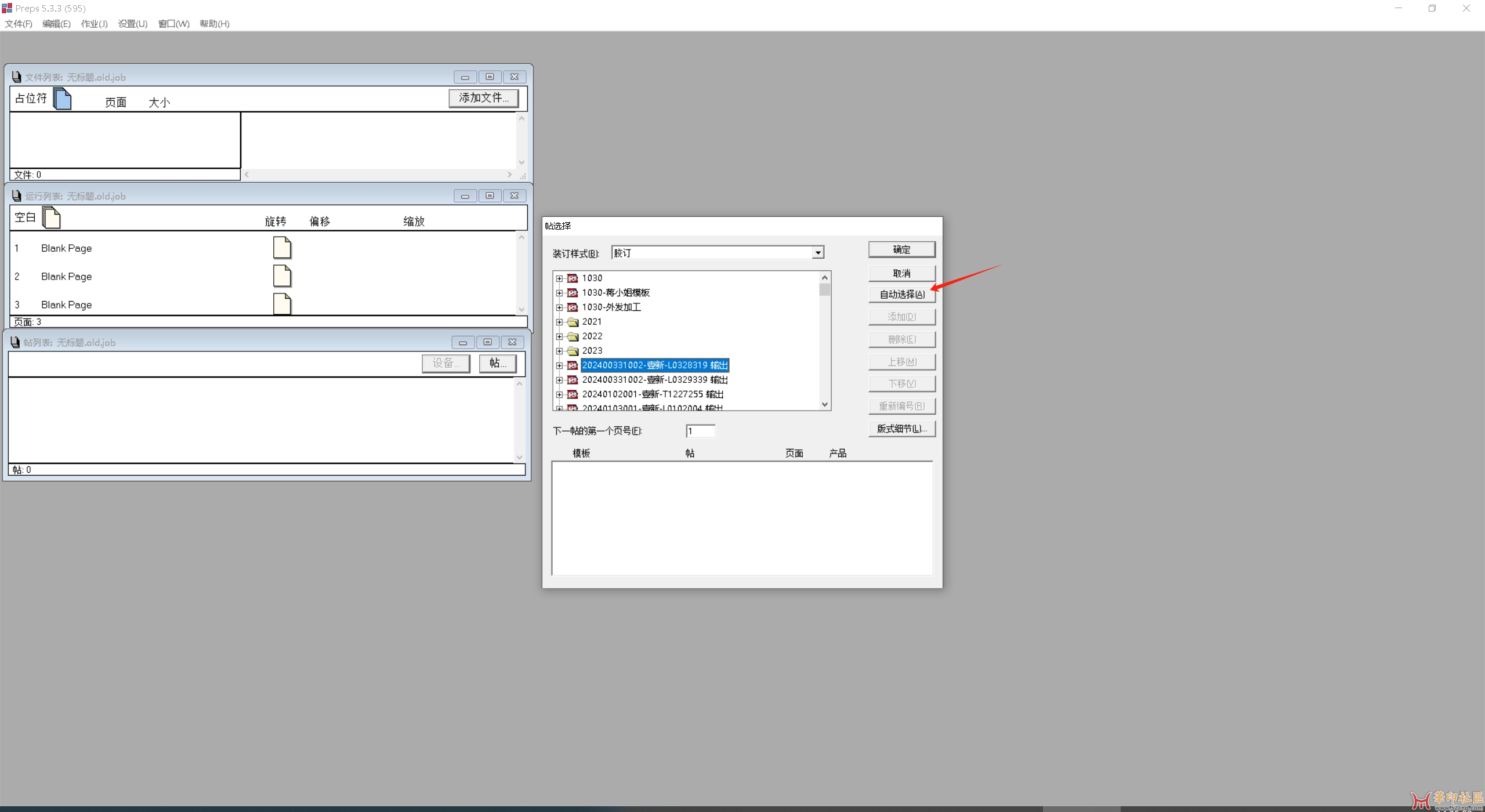Restore down the Preps main window
The height and width of the screenshot is (812, 1485).
[x=1432, y=8]
